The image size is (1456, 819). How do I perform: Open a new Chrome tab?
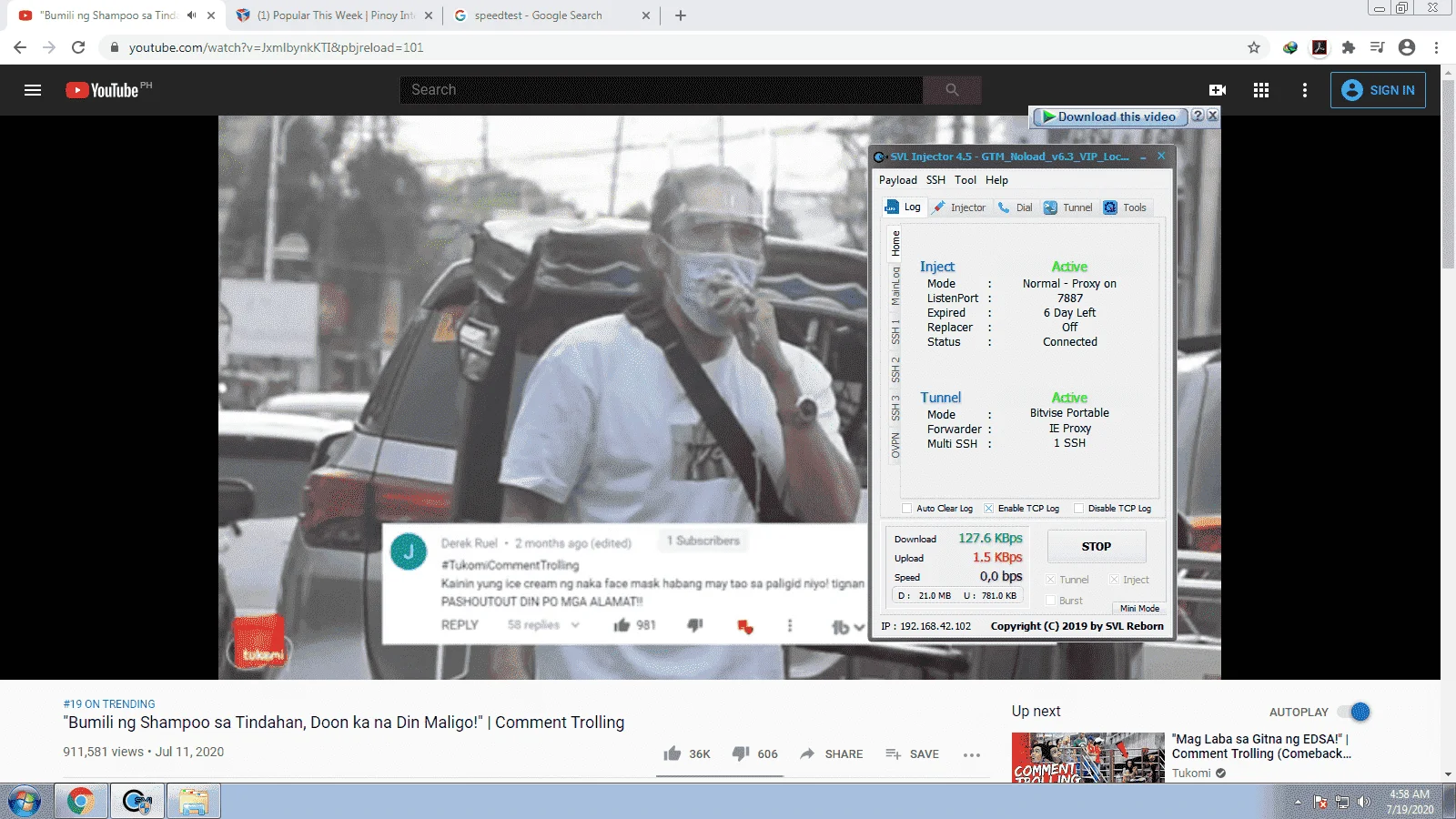(681, 15)
